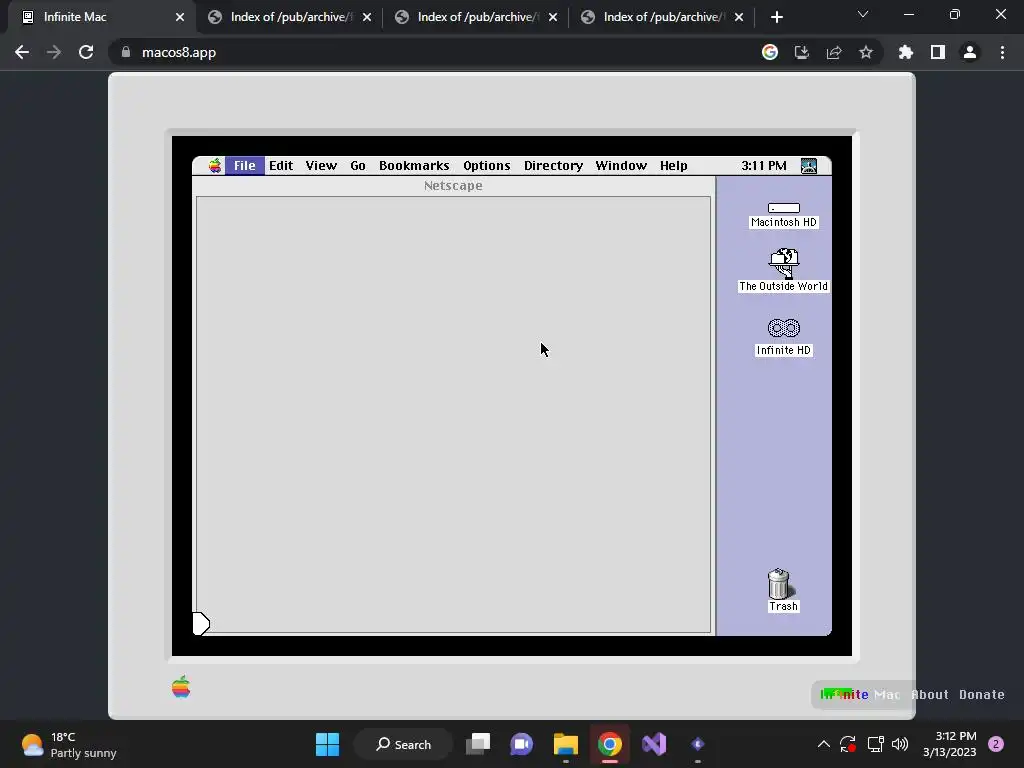Go back in the browser

pos(22,52)
